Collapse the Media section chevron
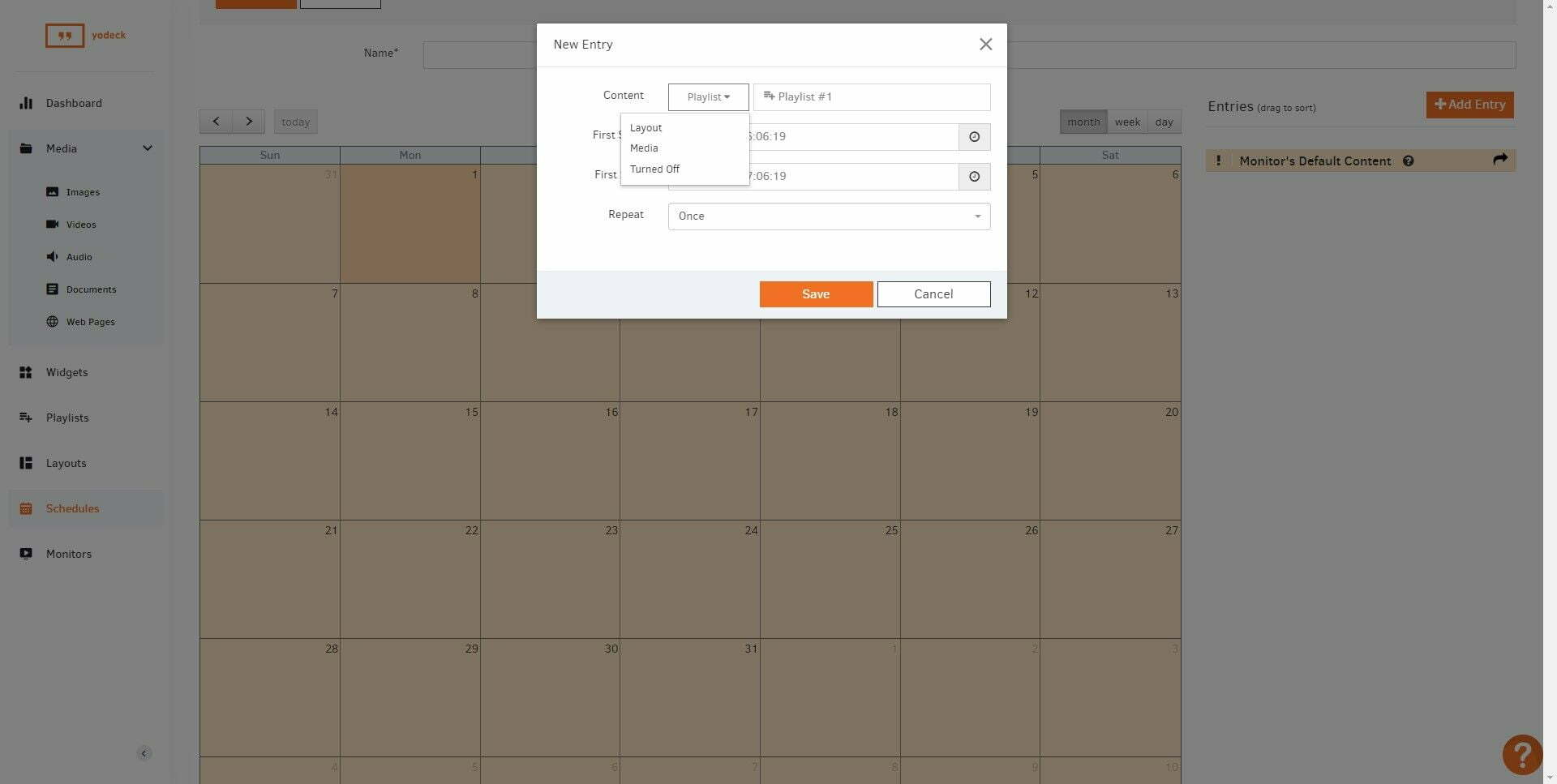Screen dimensions: 1557x784 148,148
